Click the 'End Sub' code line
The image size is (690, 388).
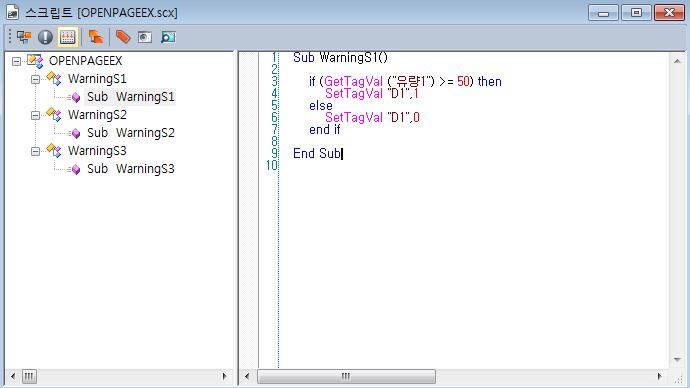317,154
